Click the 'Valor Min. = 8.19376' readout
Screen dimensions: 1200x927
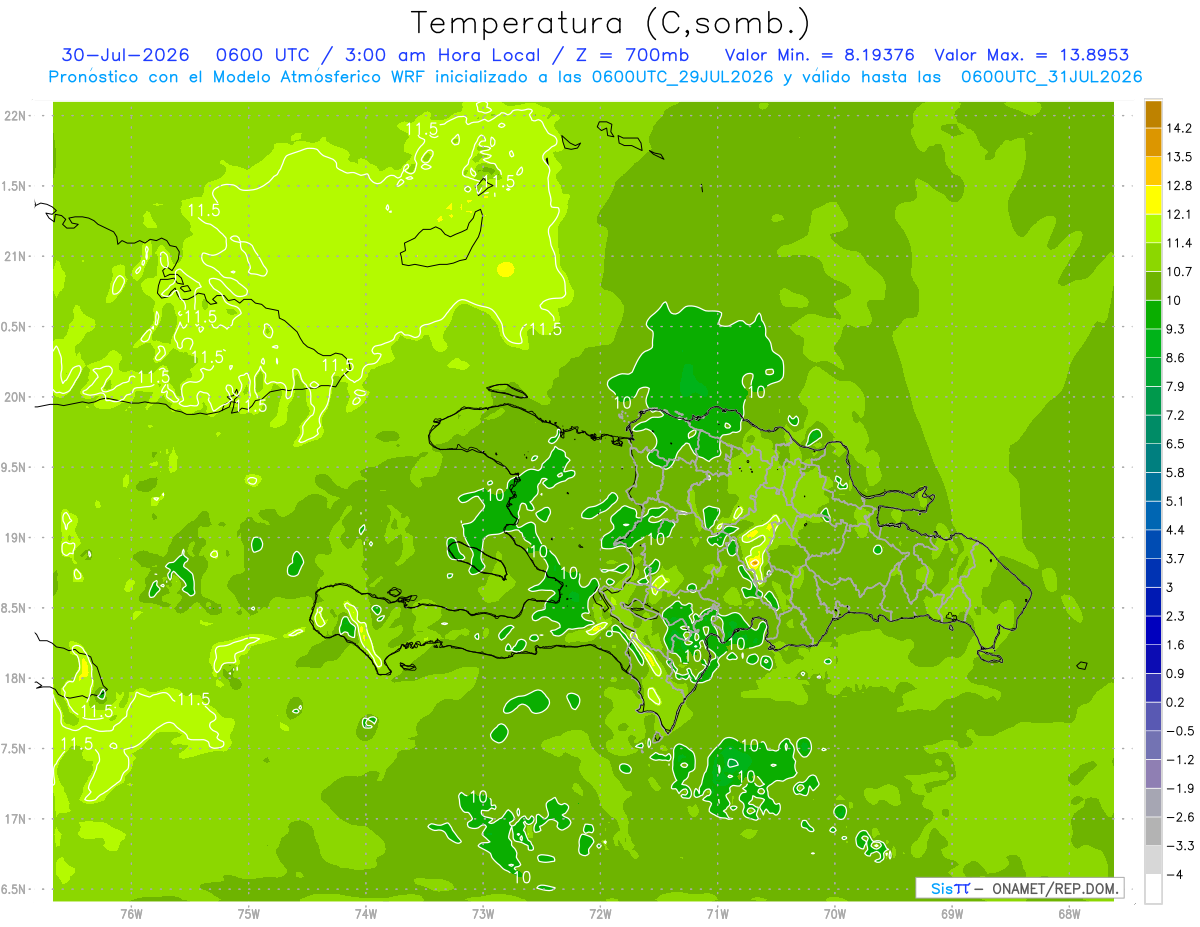coord(820,55)
